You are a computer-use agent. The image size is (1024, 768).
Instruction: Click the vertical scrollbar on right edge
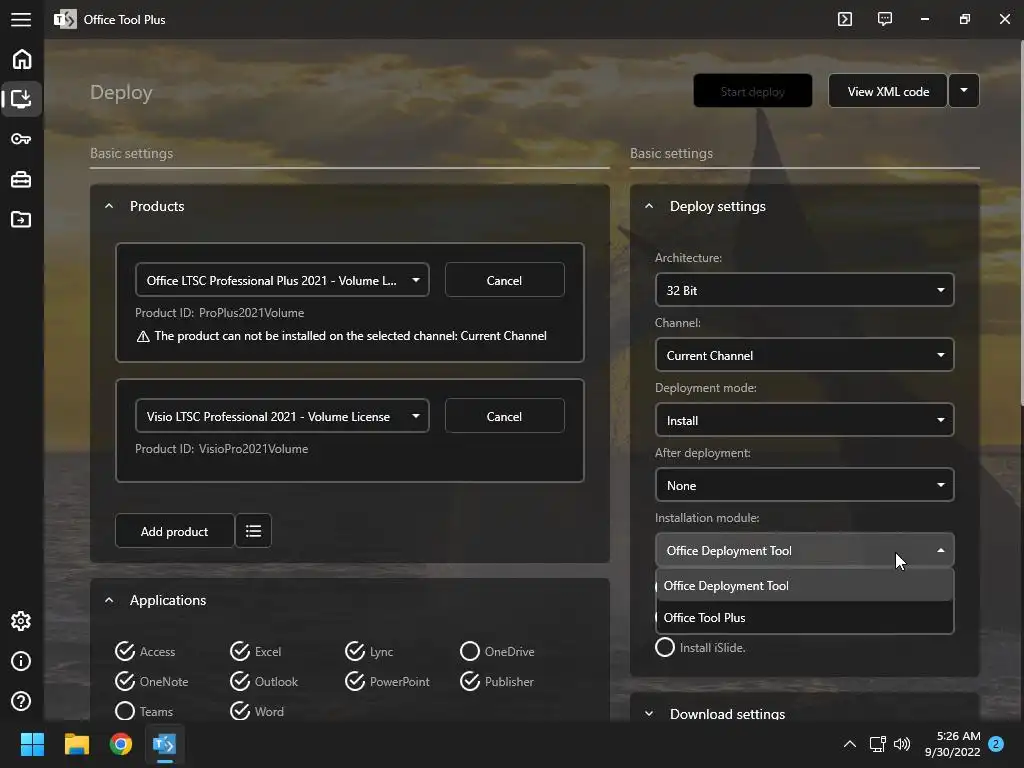1021,222
